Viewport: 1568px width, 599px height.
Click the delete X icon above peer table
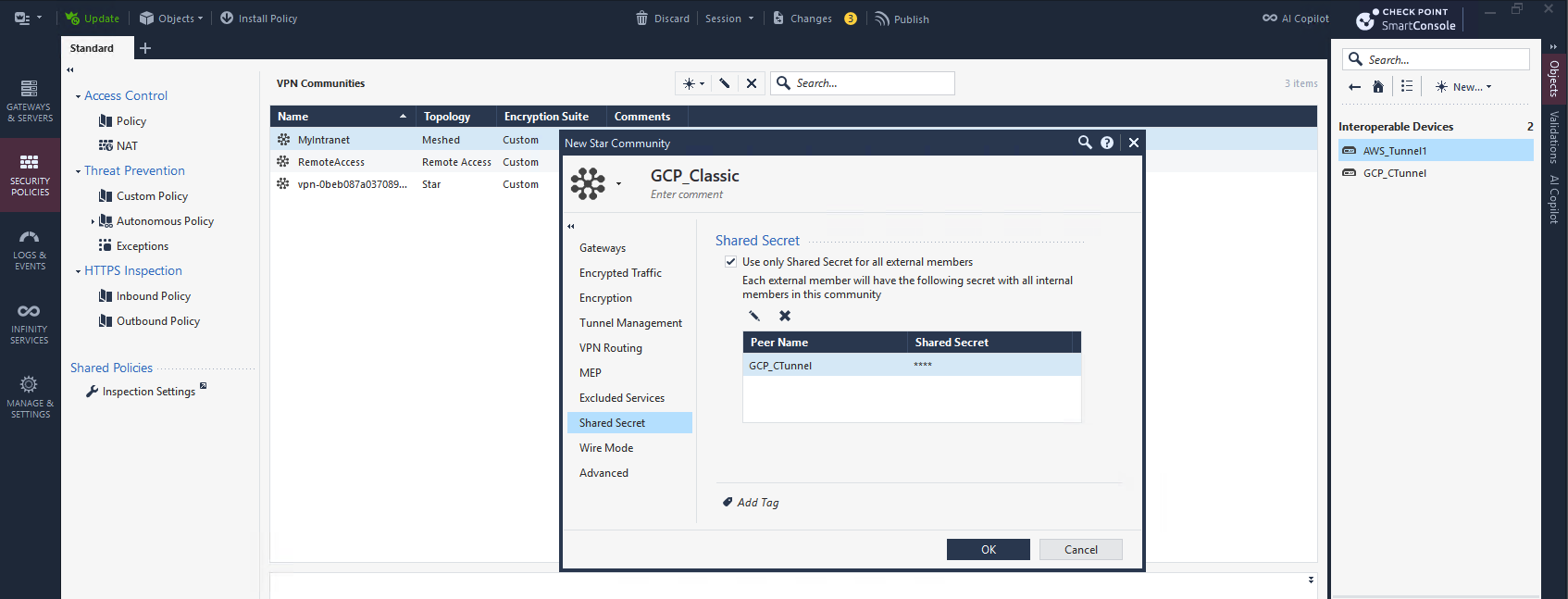(x=785, y=316)
